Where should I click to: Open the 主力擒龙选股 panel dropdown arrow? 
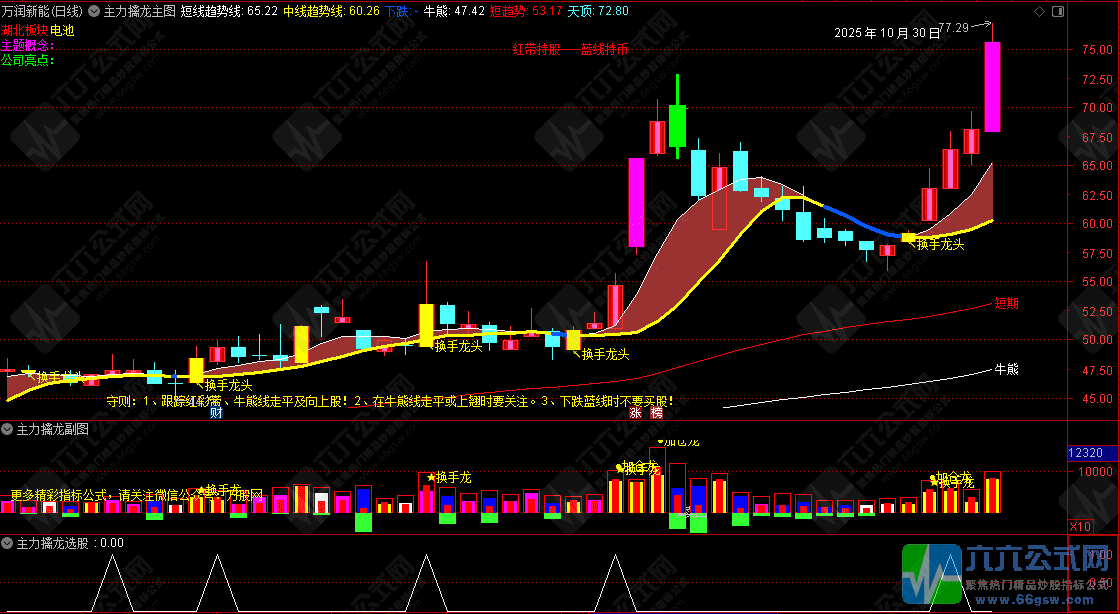coord(8,543)
